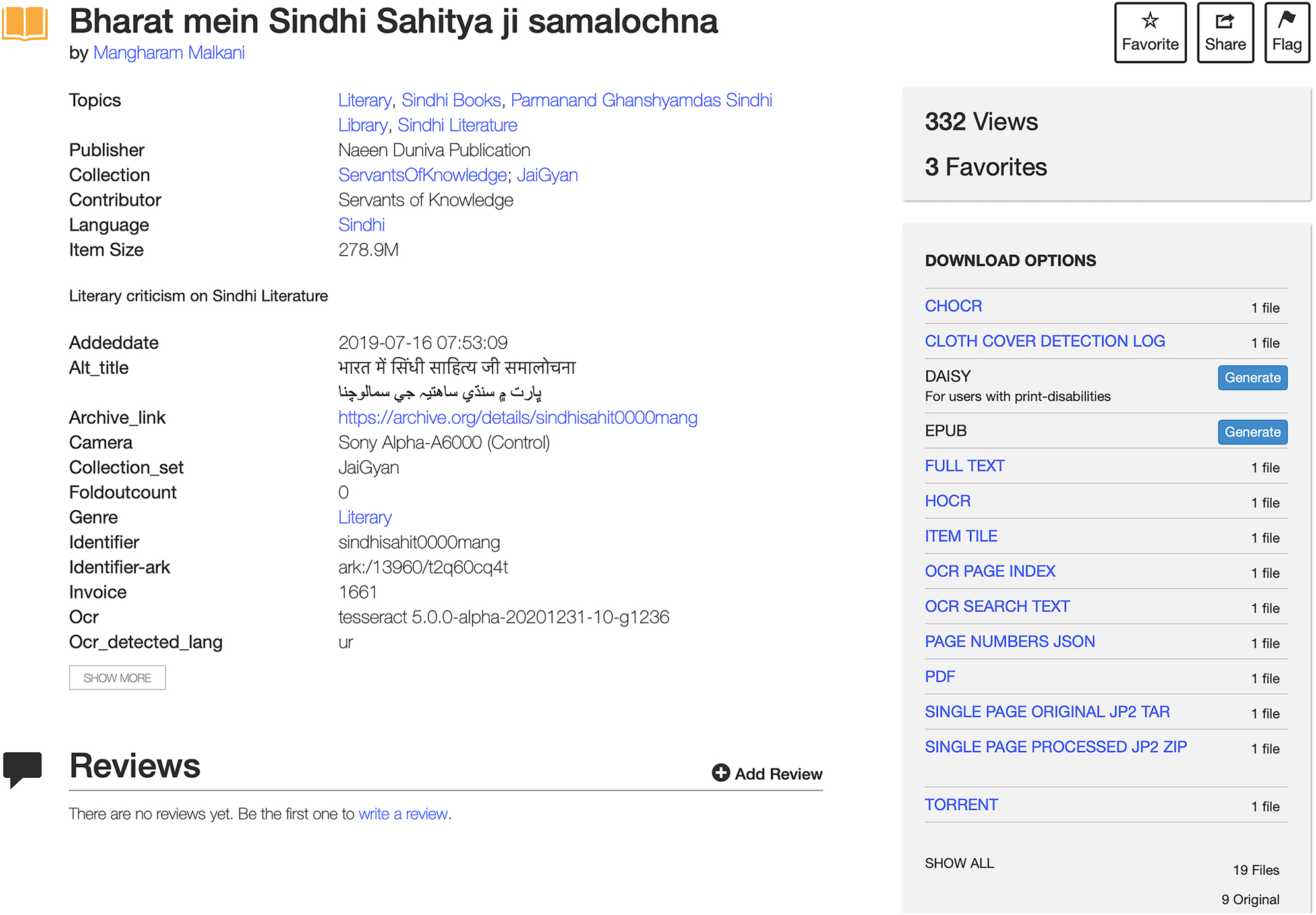
Task: Open the FULL TEXT download option
Action: tap(964, 466)
